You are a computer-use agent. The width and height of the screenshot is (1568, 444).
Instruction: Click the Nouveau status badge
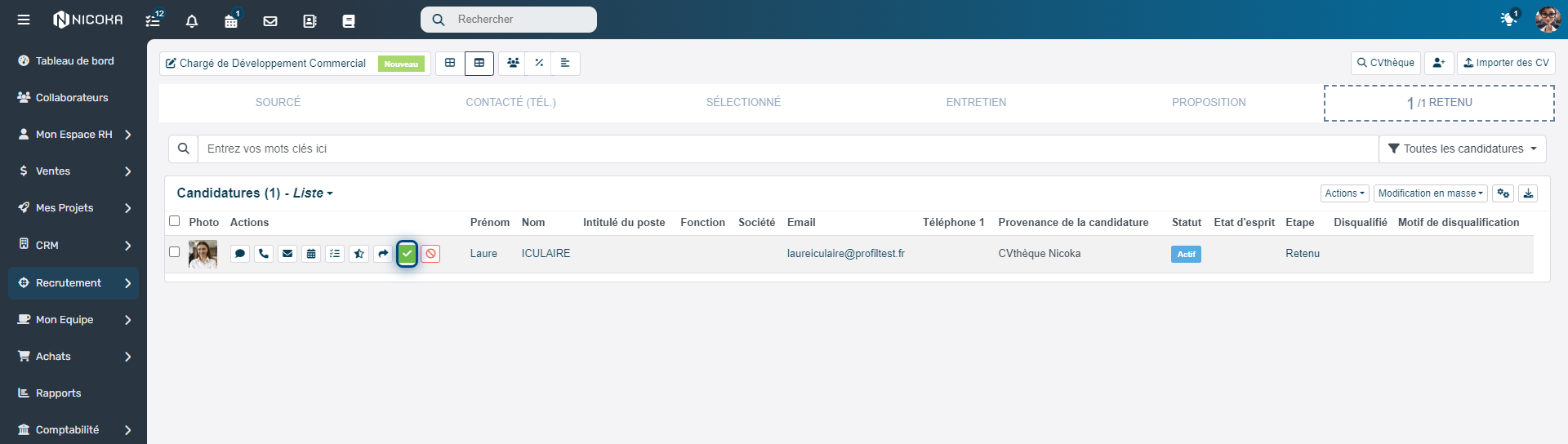tap(401, 64)
